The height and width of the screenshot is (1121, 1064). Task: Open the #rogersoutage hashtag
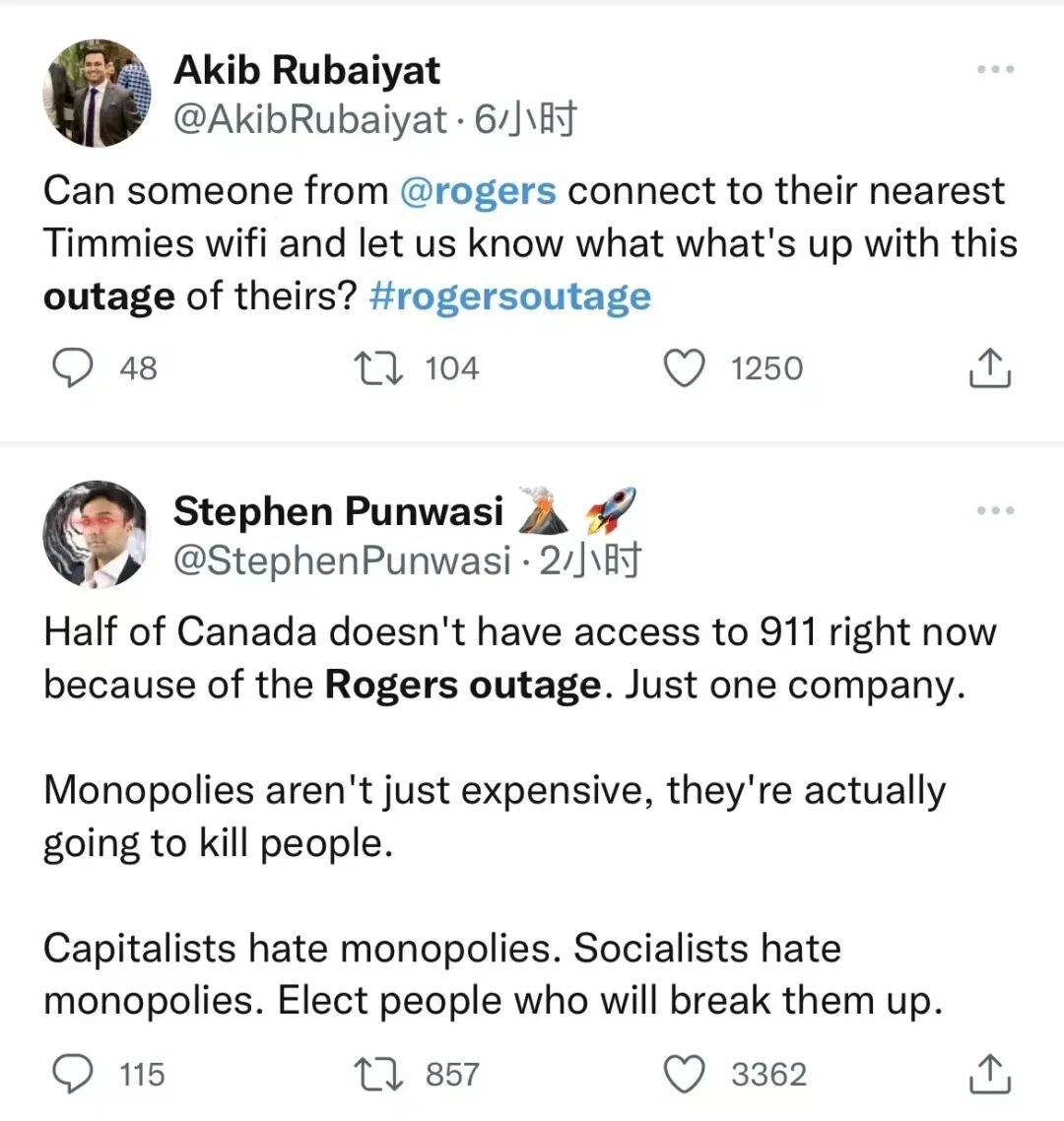point(510,297)
